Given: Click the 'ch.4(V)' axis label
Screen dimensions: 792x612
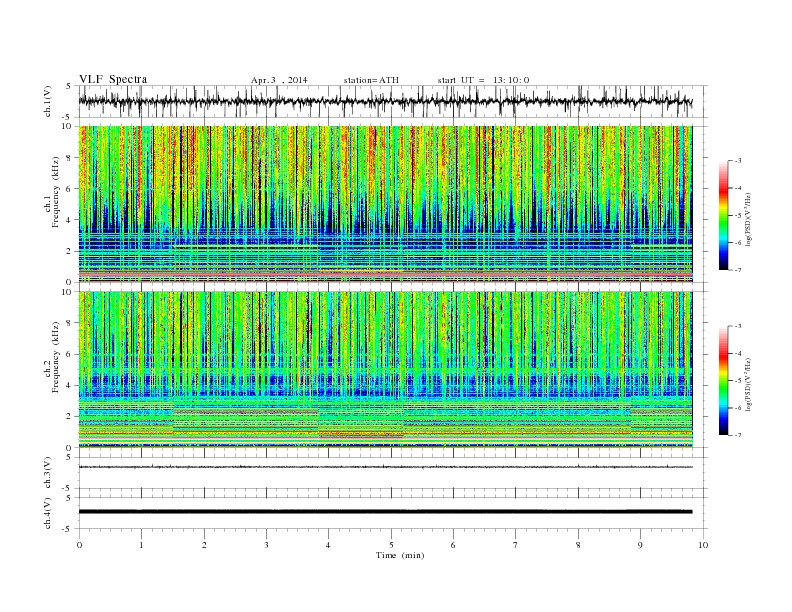Looking at the screenshot, I should 48,513.
